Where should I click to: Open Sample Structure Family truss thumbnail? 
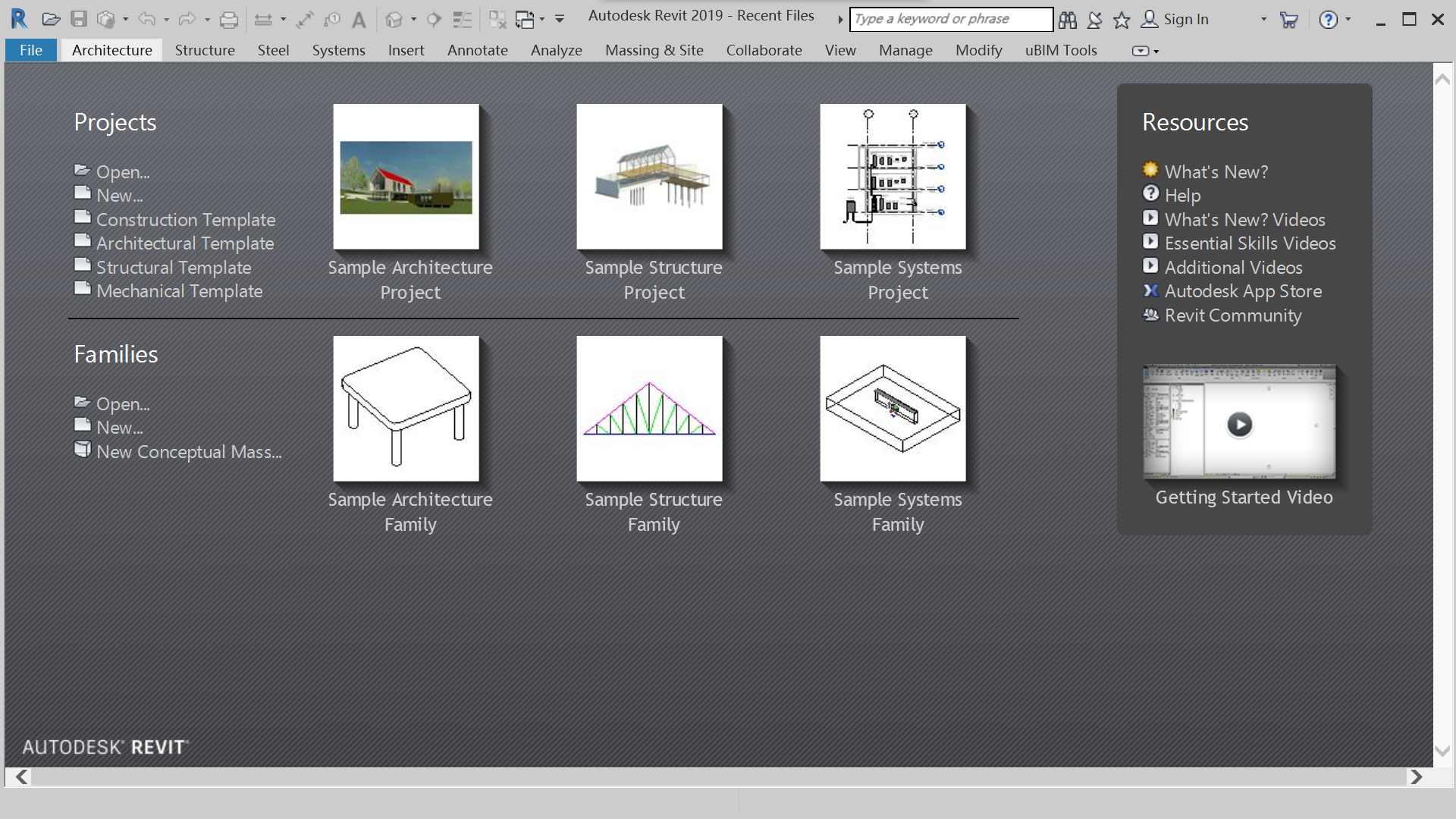(x=649, y=409)
